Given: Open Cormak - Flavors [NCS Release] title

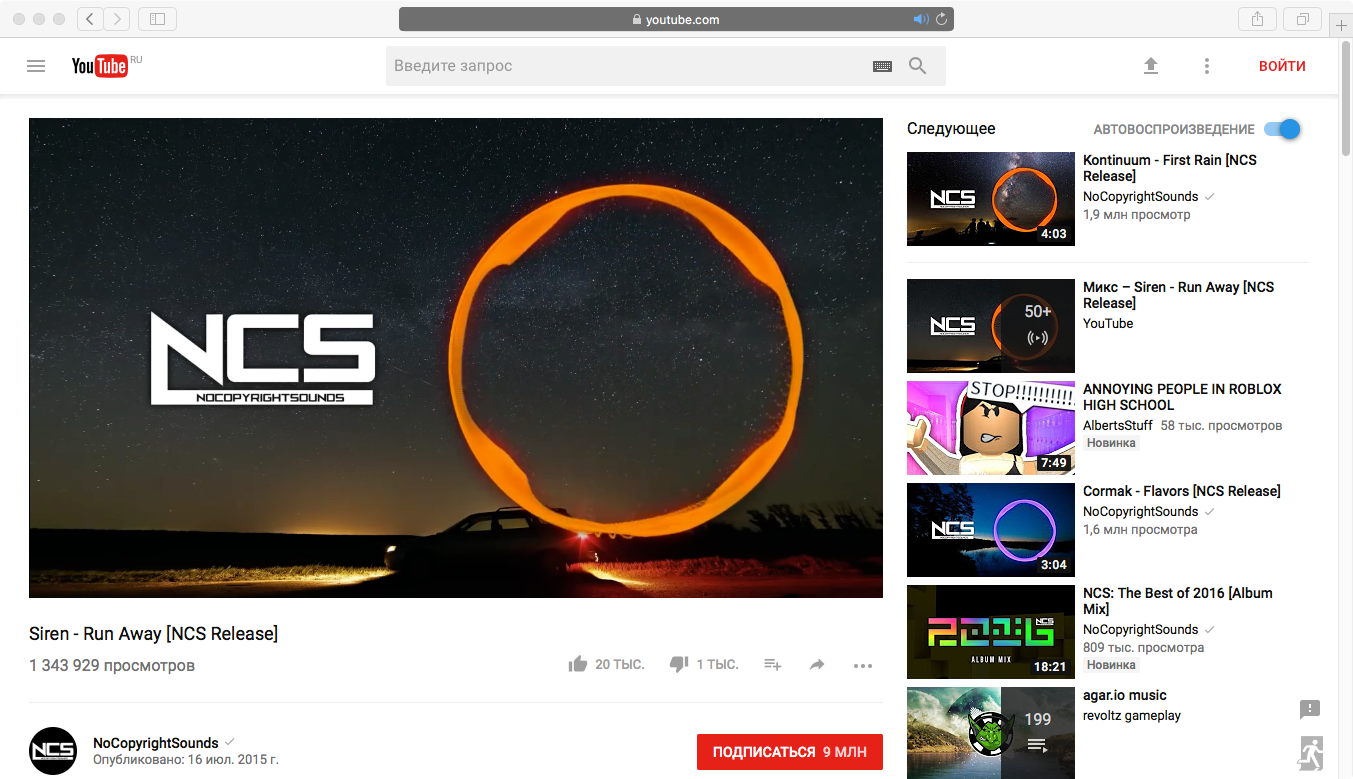Looking at the screenshot, I should pyautogui.click(x=1182, y=491).
